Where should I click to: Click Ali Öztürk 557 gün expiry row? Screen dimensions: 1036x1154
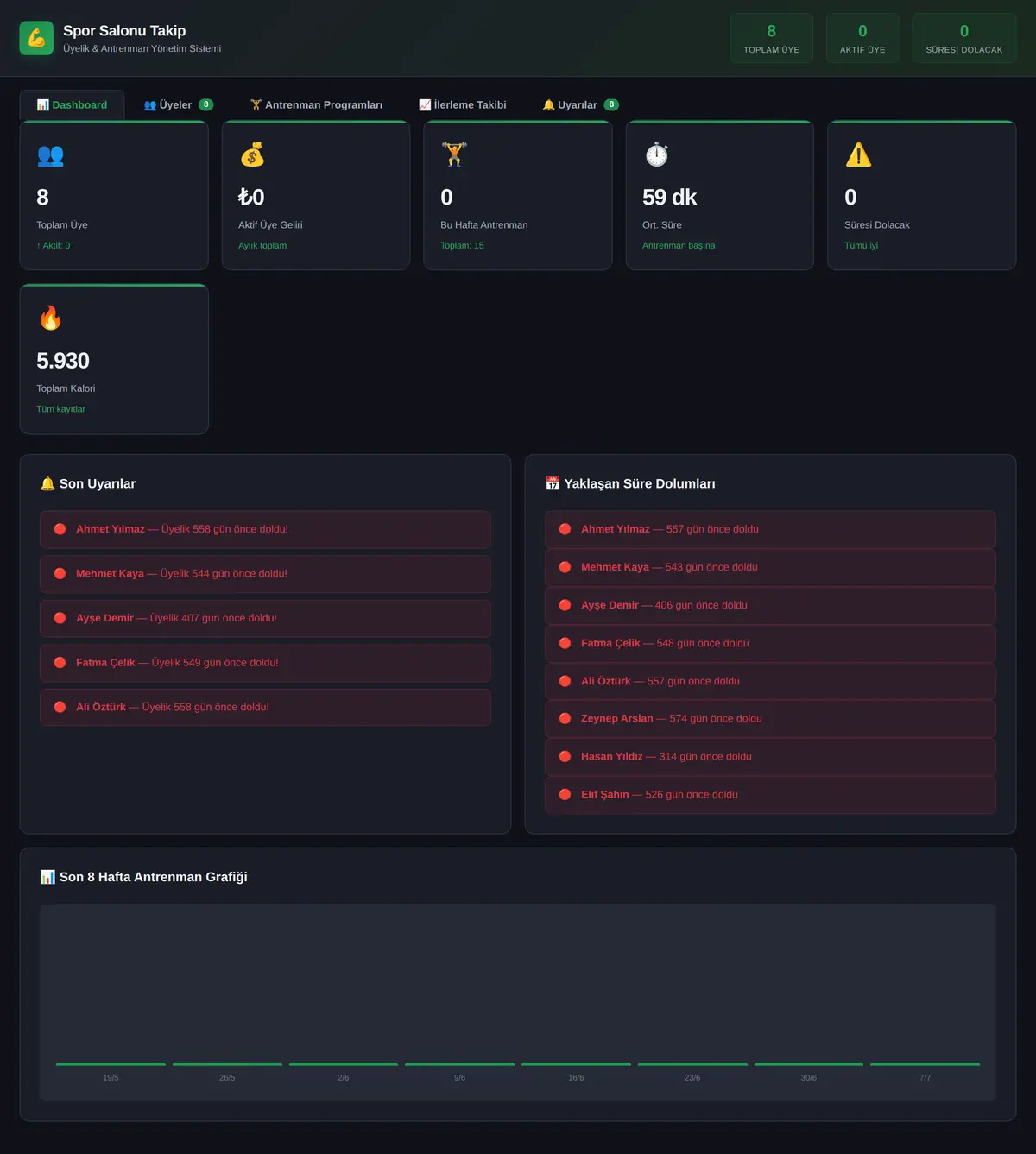(770, 681)
